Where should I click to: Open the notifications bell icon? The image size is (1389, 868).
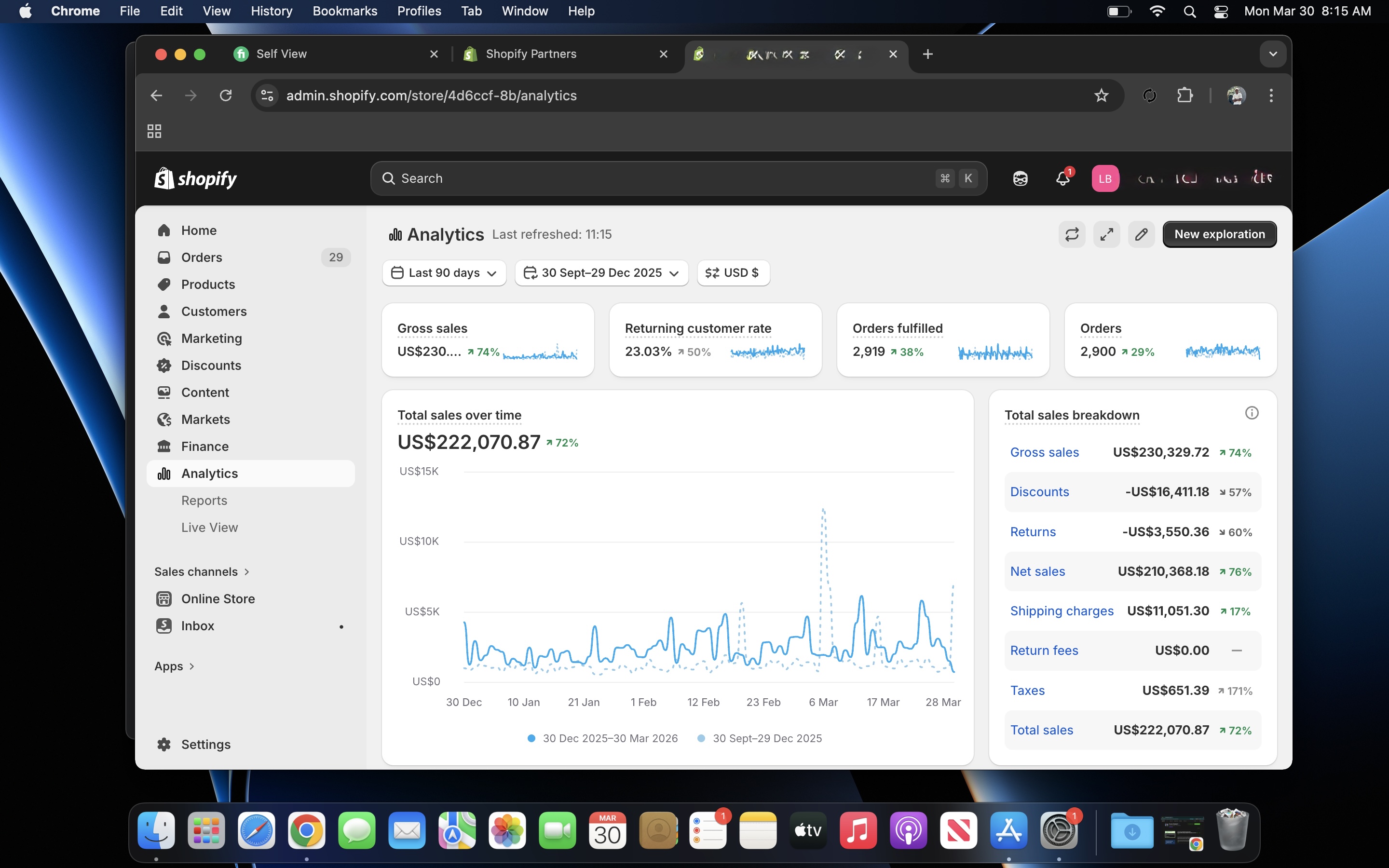1063,178
